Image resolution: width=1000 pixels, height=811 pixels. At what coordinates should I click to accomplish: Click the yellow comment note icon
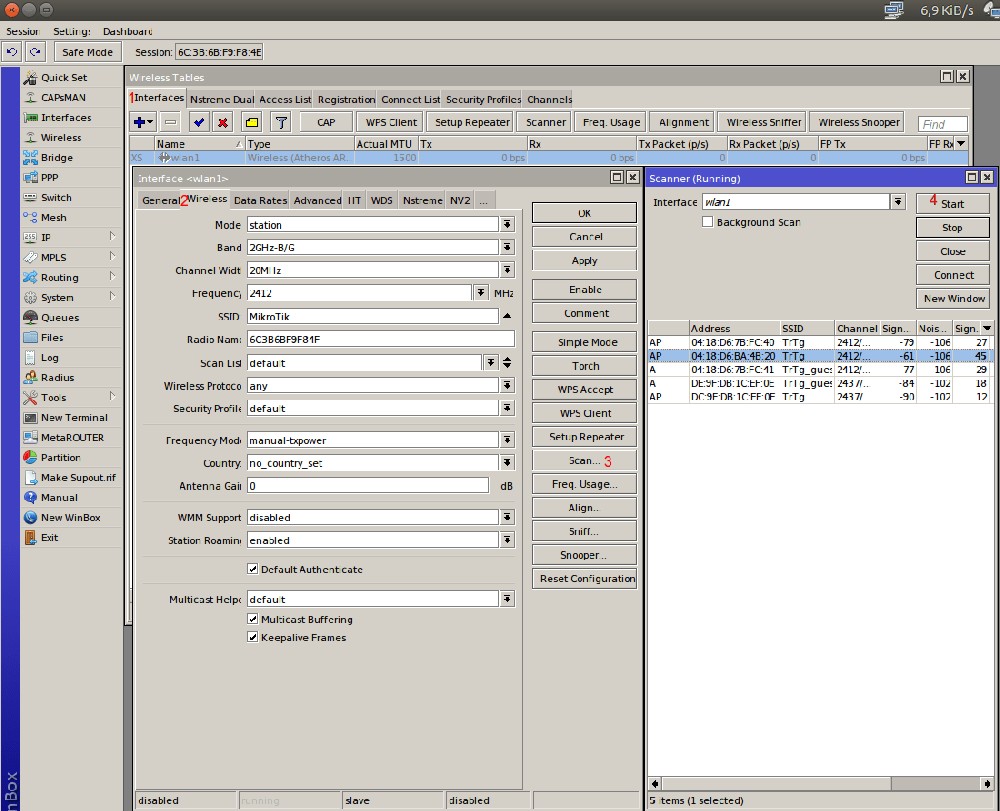[252, 122]
